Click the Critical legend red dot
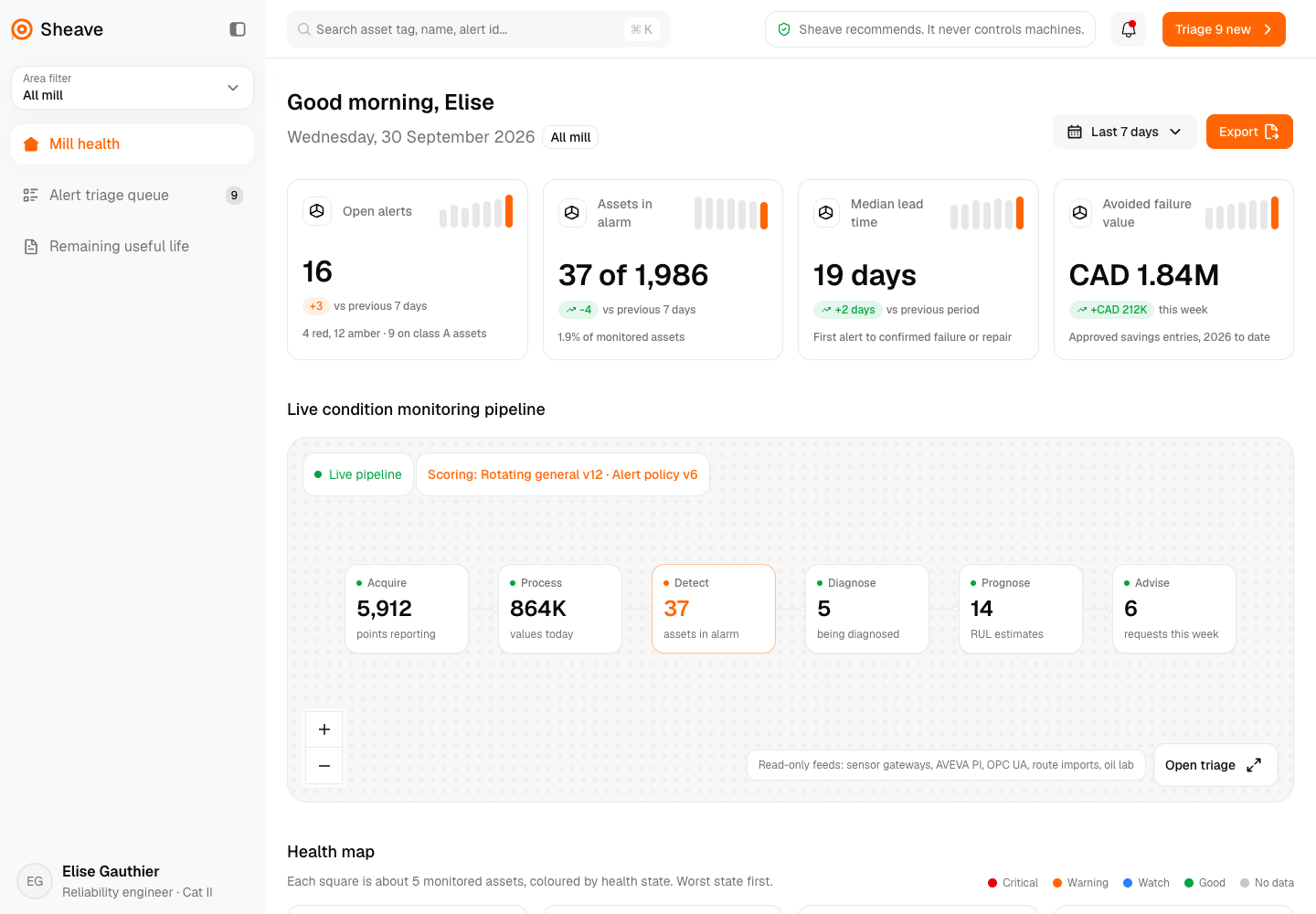Viewport: 1316px width, 914px height. tap(992, 883)
